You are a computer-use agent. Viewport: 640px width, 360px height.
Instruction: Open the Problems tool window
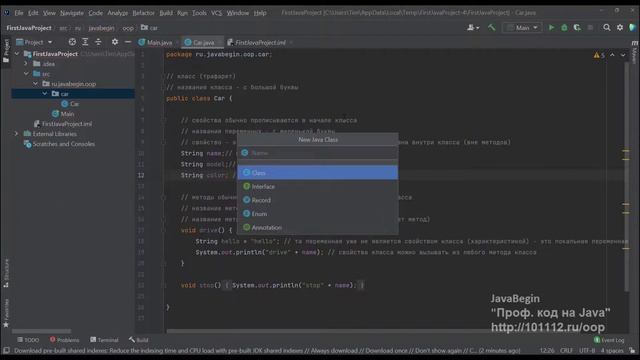[64, 340]
